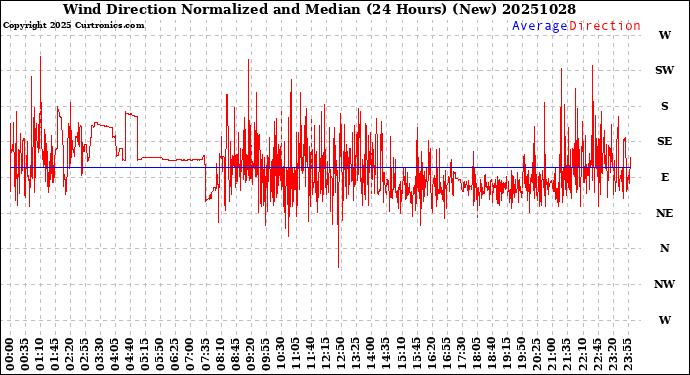
Task: Click the 08:10 time label
Action: 220,353
